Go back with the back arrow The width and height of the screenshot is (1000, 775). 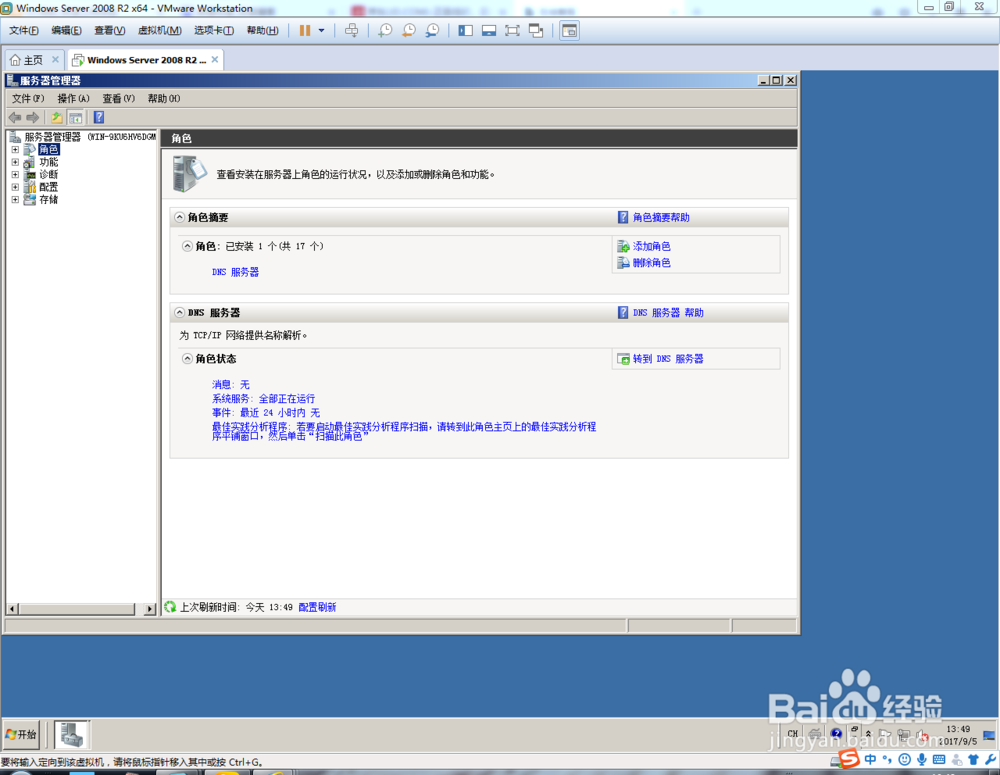coord(15,117)
